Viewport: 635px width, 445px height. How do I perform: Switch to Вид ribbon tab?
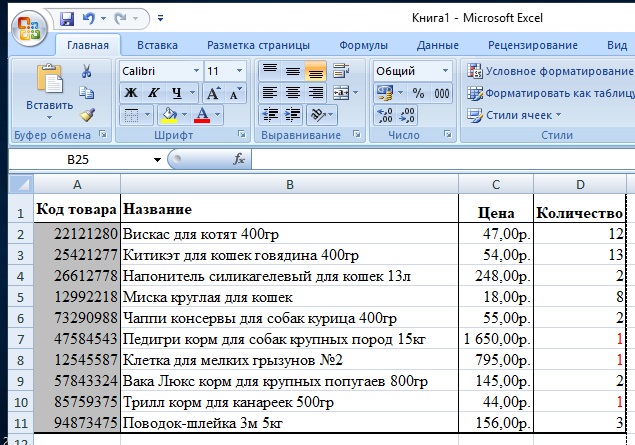[617, 45]
